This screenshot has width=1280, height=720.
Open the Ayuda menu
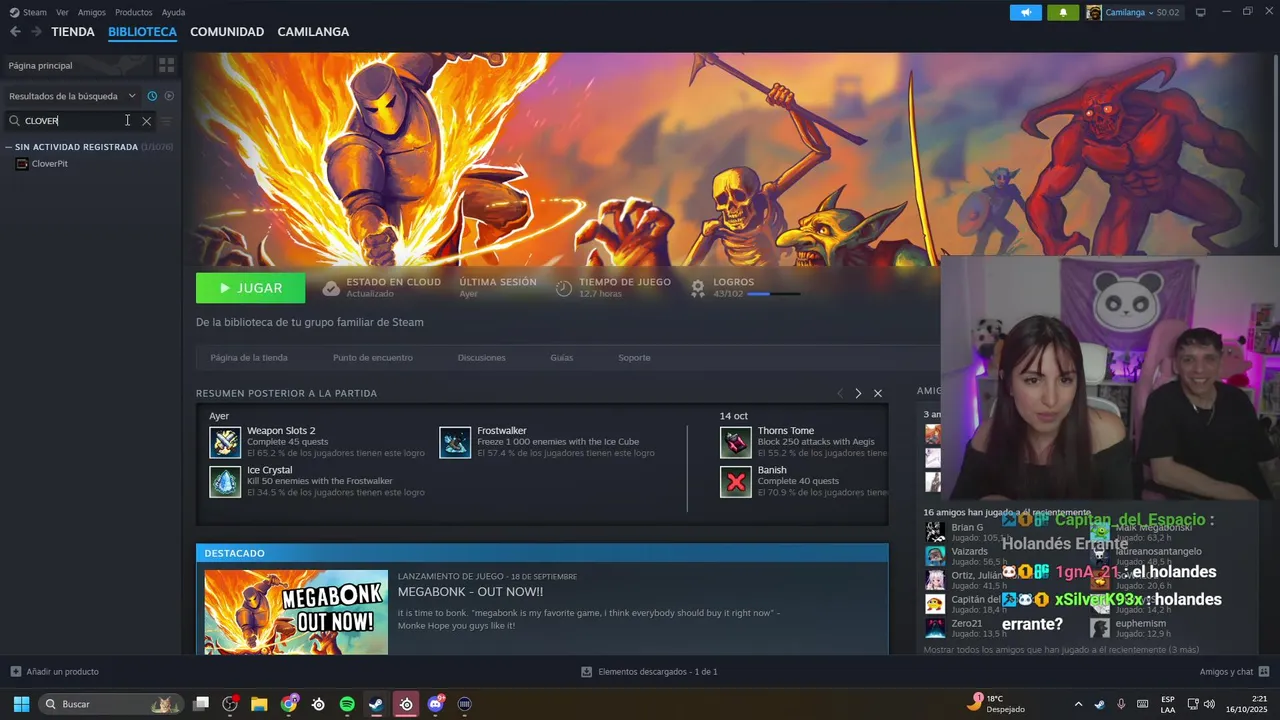(173, 12)
